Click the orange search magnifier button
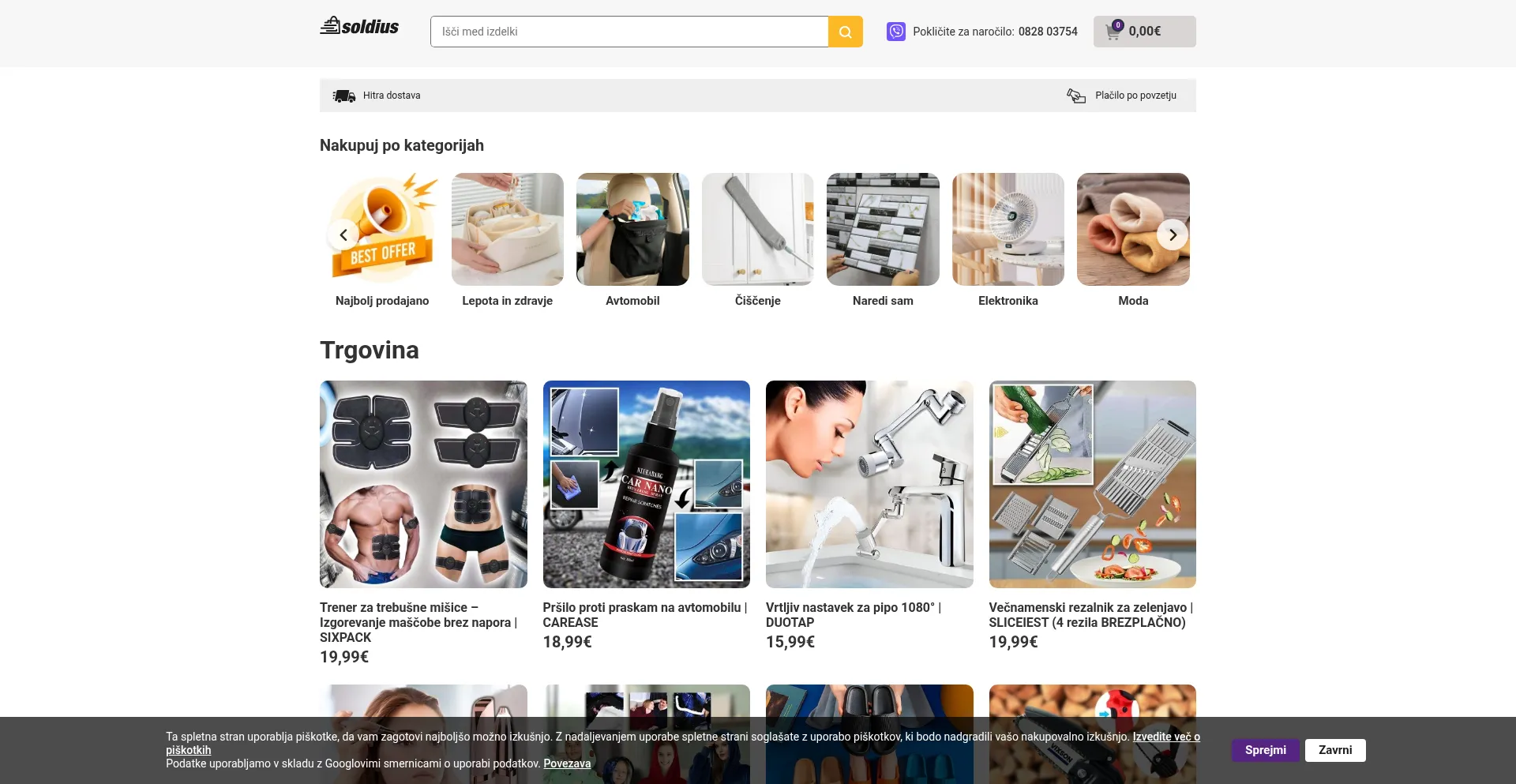Screen dimensions: 1516x784 coord(845,32)
